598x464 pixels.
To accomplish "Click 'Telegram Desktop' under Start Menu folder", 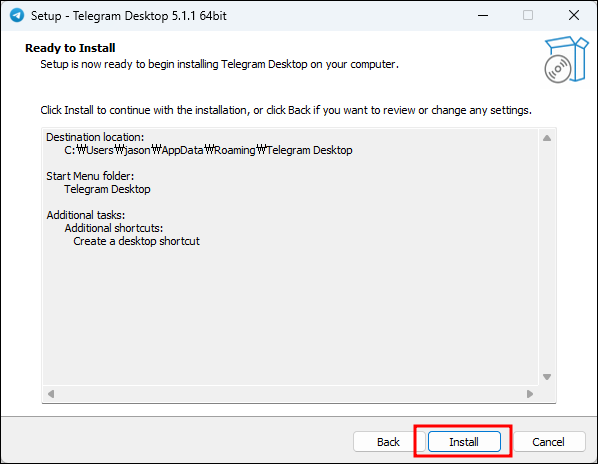I will [x=107, y=189].
